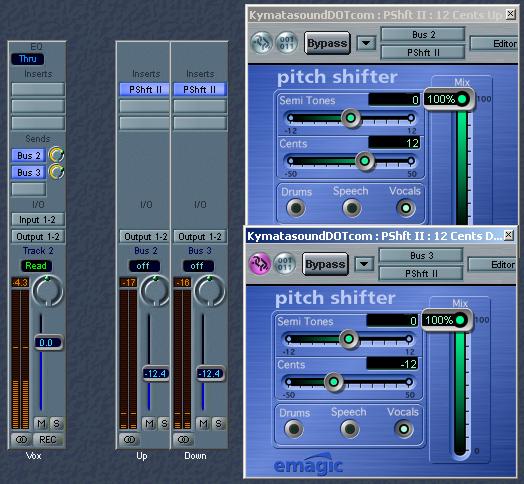The height and width of the screenshot is (484, 524).
Task: Open Bus 2 channel selector in plugin header
Action: point(423,34)
